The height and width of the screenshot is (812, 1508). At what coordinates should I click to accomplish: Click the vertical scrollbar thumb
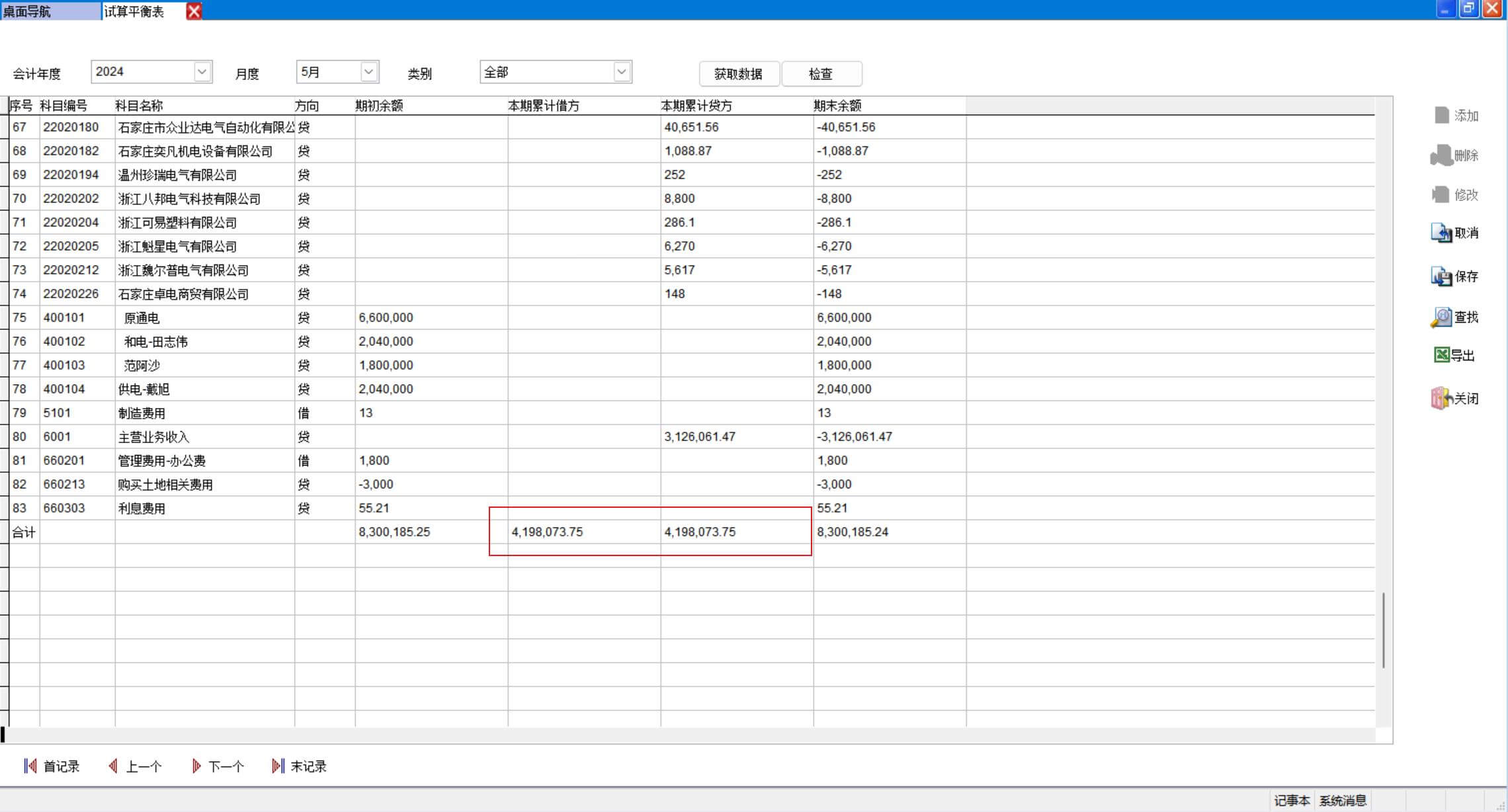[1383, 629]
